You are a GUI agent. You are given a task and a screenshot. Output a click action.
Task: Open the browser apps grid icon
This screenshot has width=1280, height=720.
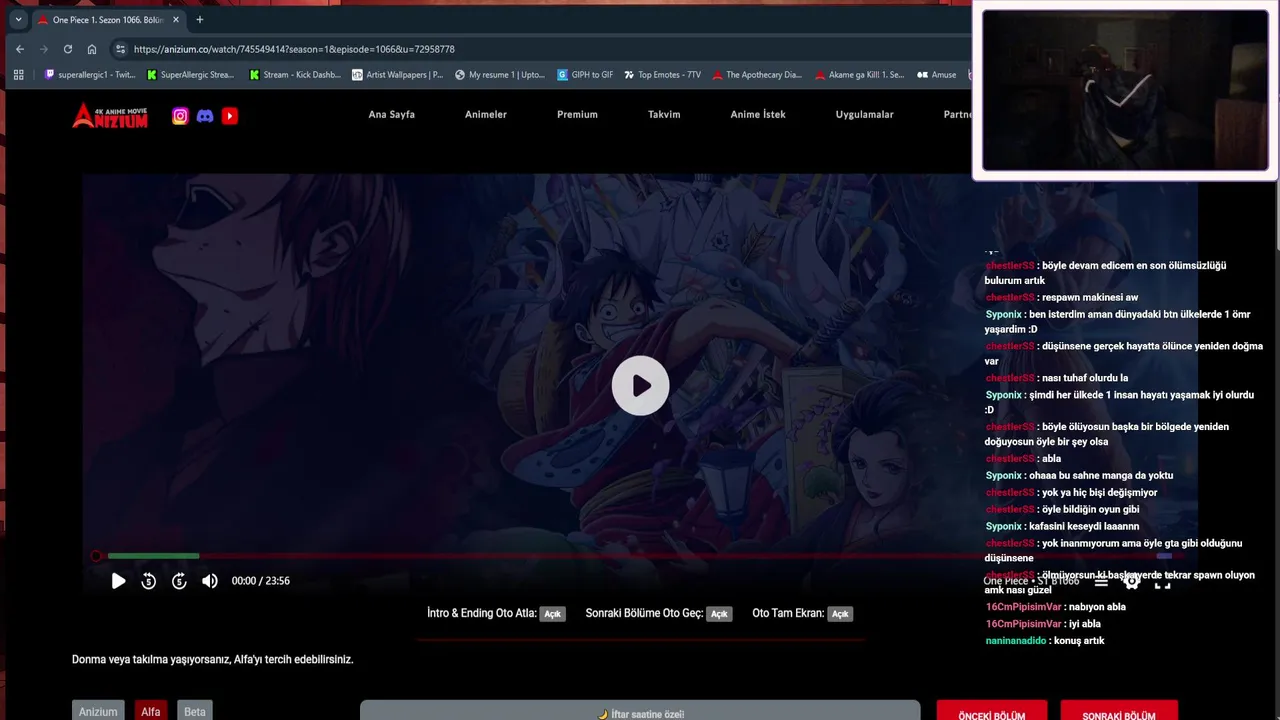click(x=18, y=74)
